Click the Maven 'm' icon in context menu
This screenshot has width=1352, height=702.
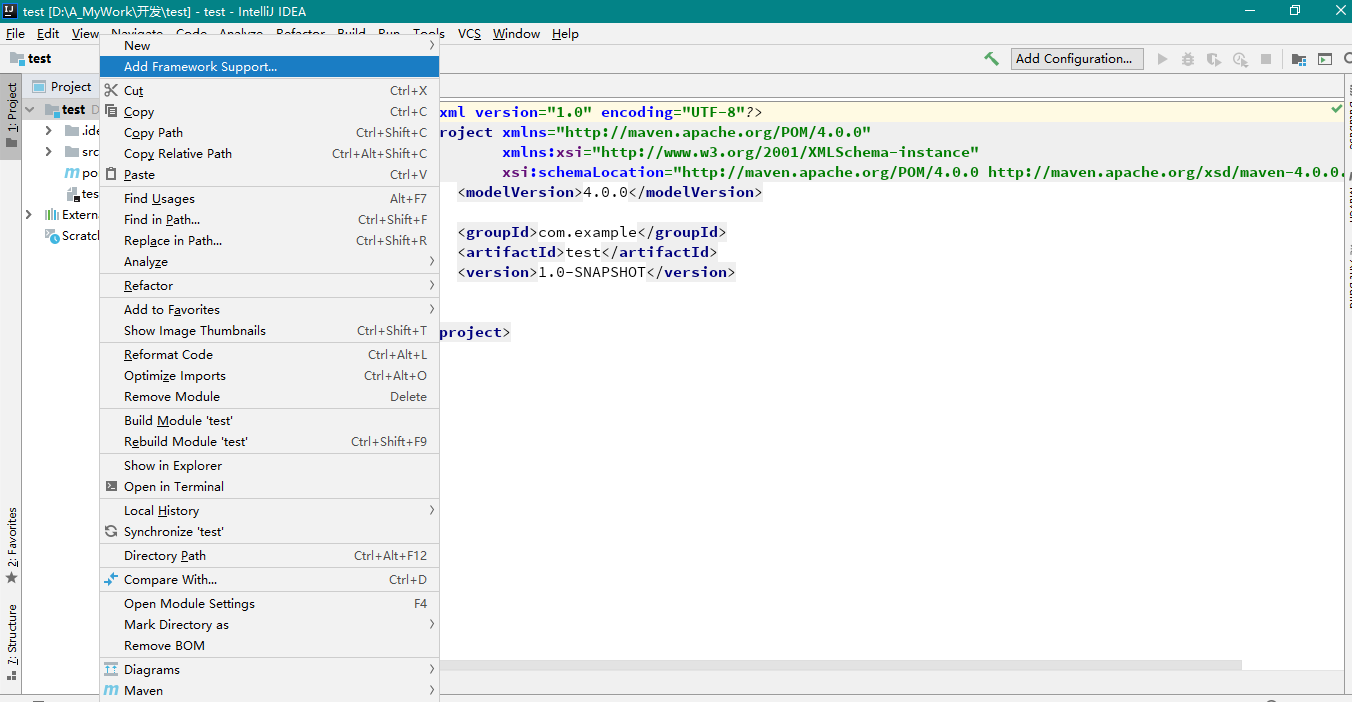[x=111, y=691]
